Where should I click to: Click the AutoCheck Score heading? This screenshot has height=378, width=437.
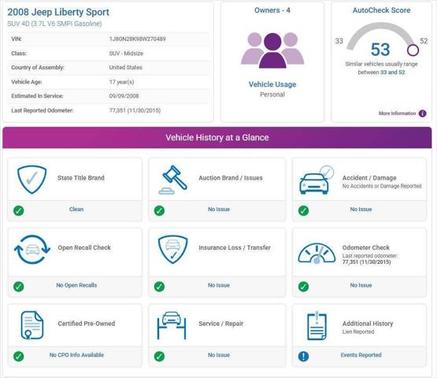(x=381, y=10)
